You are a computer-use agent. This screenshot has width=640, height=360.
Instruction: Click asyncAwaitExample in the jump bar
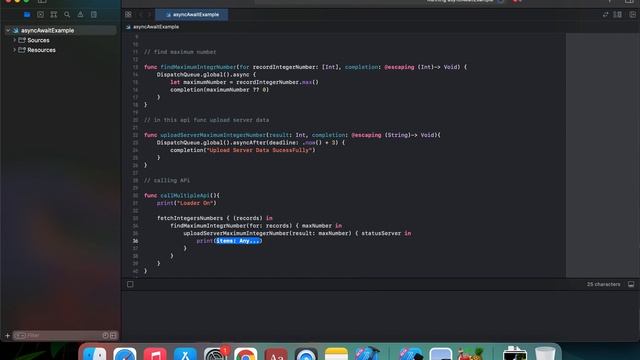(x=156, y=27)
